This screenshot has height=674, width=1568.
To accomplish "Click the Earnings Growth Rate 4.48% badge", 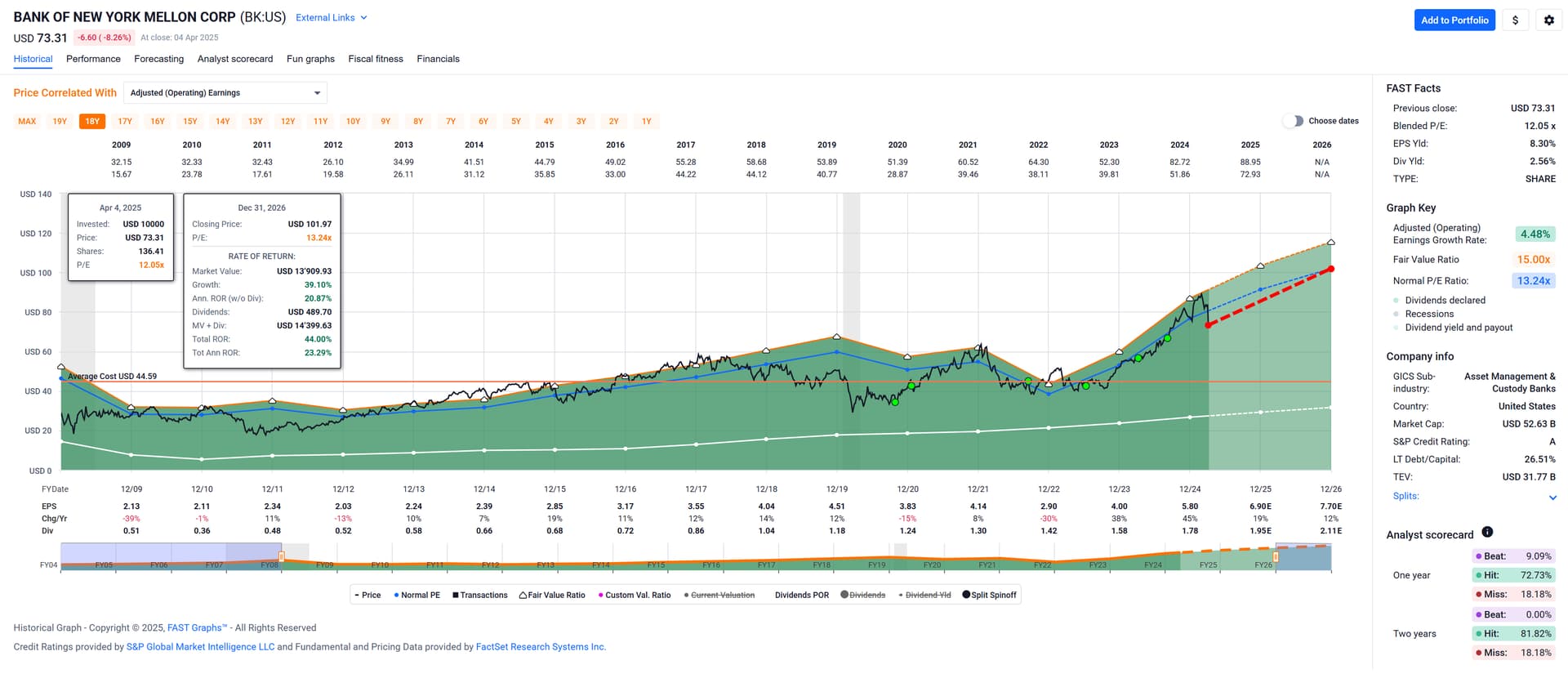I will pos(1535,234).
